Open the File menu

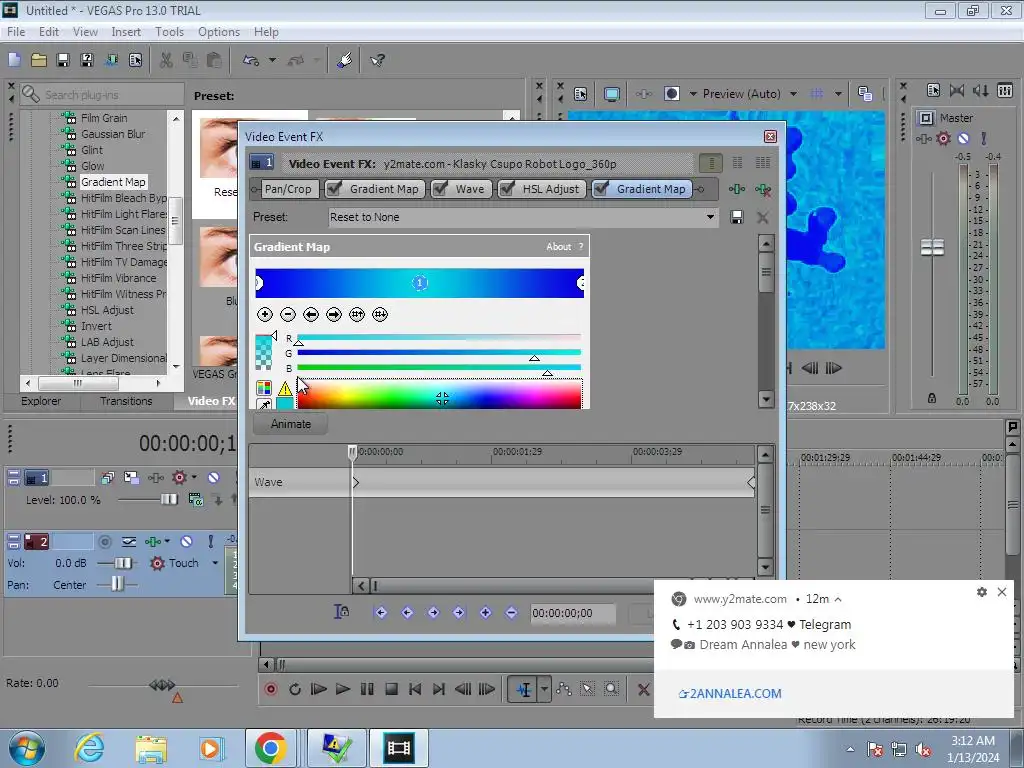click(16, 32)
